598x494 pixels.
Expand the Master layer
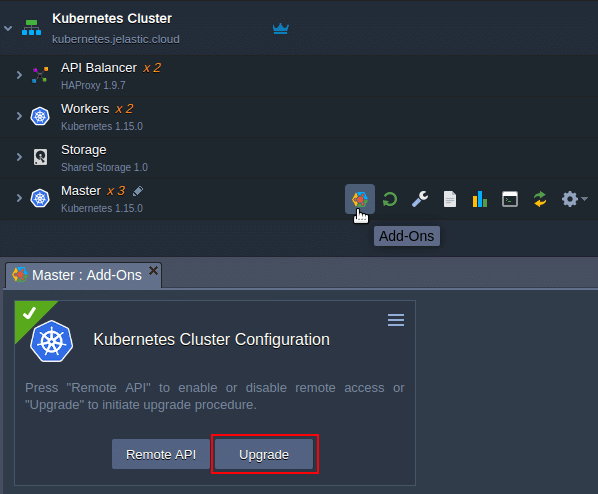pos(19,198)
